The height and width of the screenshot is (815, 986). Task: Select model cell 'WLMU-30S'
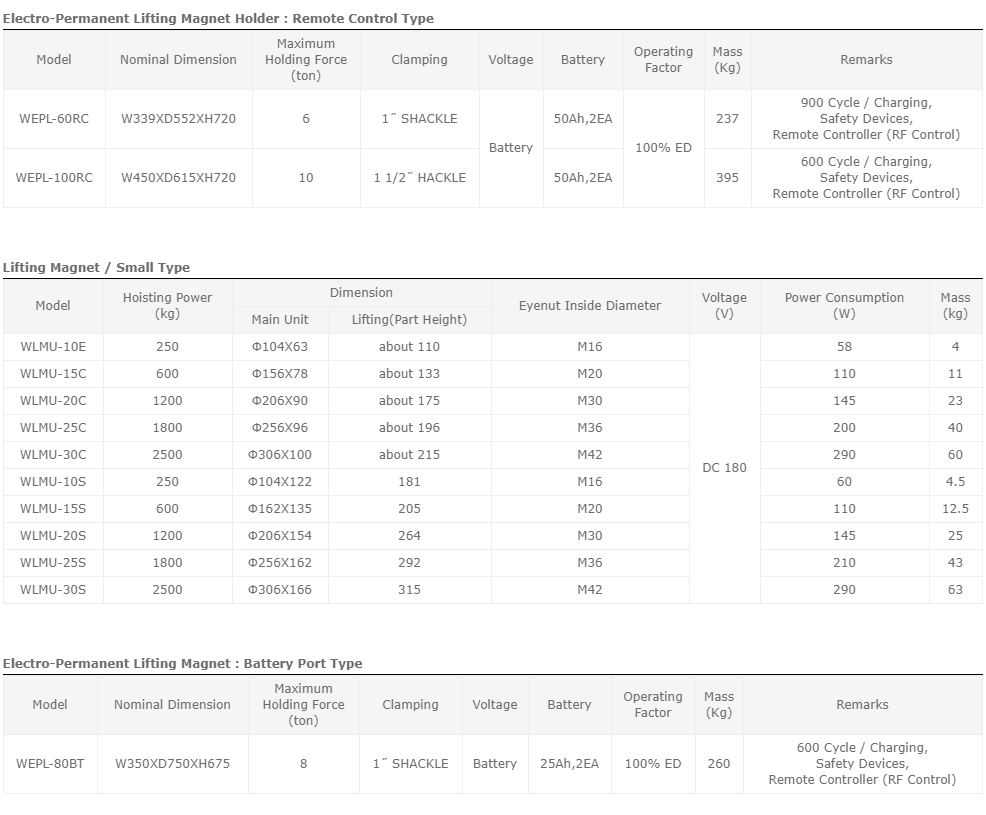pyautogui.click(x=53, y=590)
